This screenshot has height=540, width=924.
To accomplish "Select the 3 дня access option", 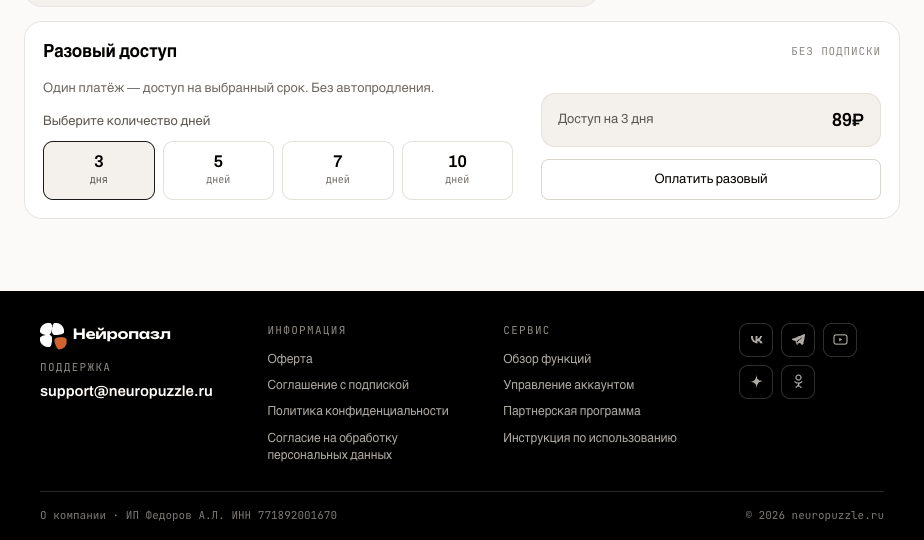I will tap(99, 170).
